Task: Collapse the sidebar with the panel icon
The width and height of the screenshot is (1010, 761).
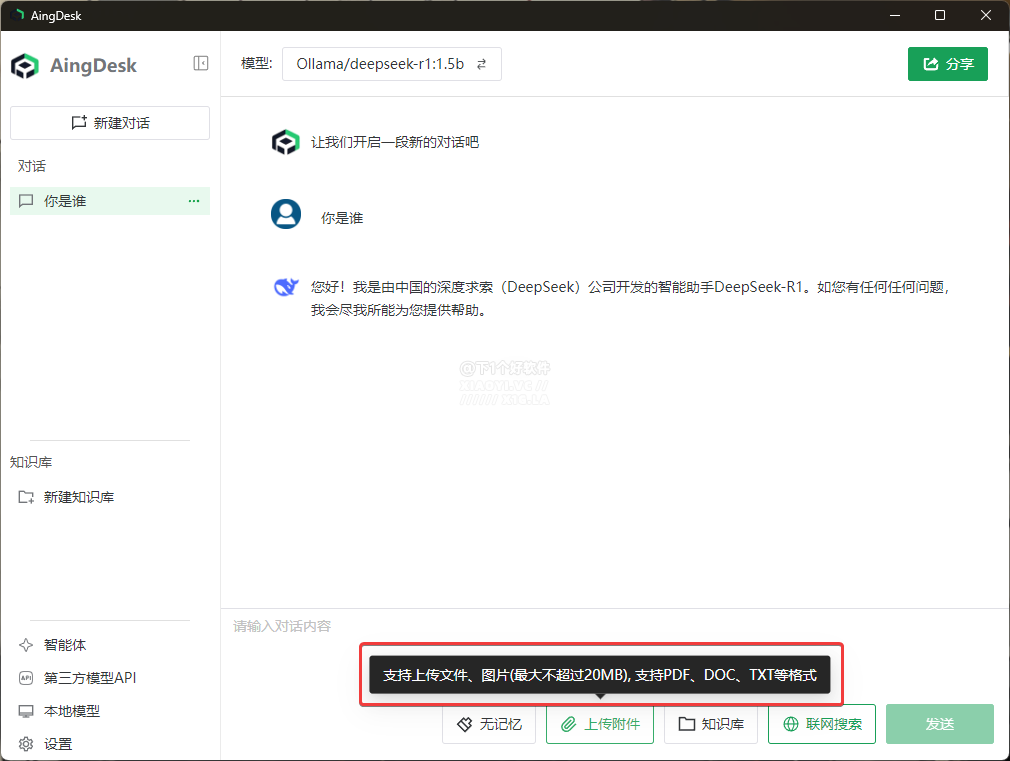Action: coord(201,63)
